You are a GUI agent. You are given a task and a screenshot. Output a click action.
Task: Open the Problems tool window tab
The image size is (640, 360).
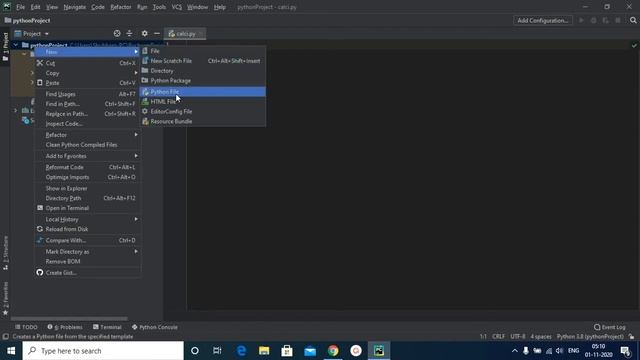[65, 327]
